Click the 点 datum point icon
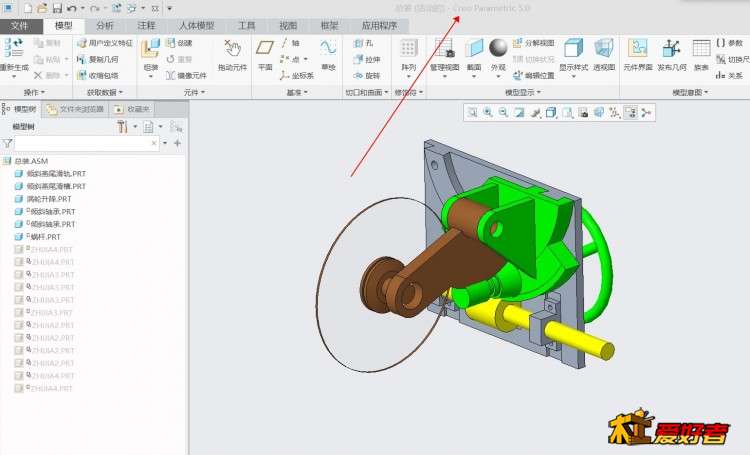The height and width of the screenshot is (455, 750). tap(285, 59)
